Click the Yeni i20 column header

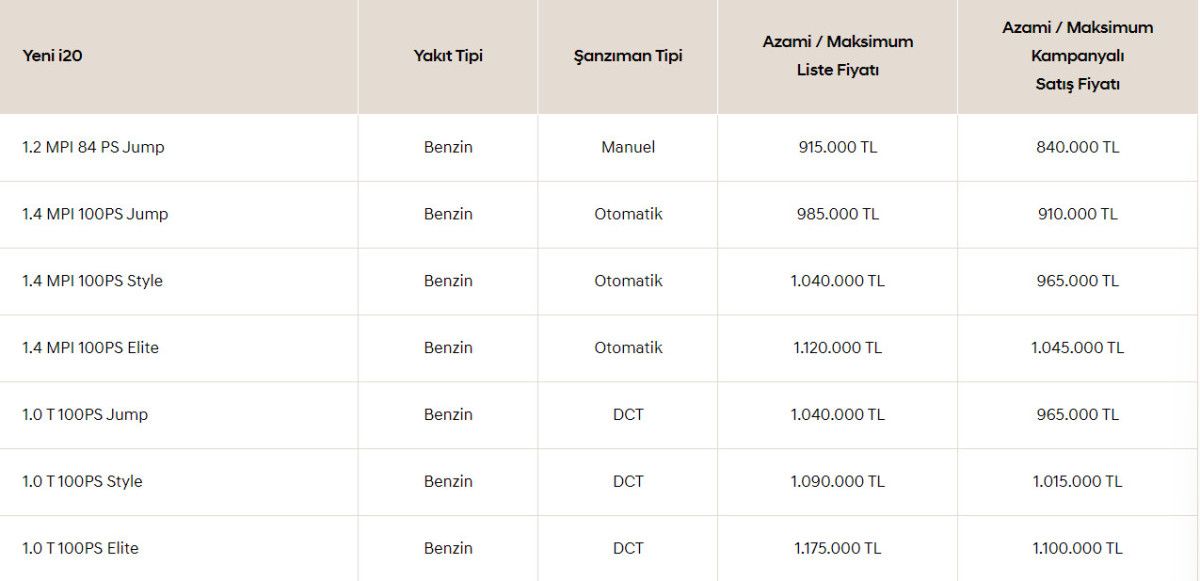click(x=52, y=56)
